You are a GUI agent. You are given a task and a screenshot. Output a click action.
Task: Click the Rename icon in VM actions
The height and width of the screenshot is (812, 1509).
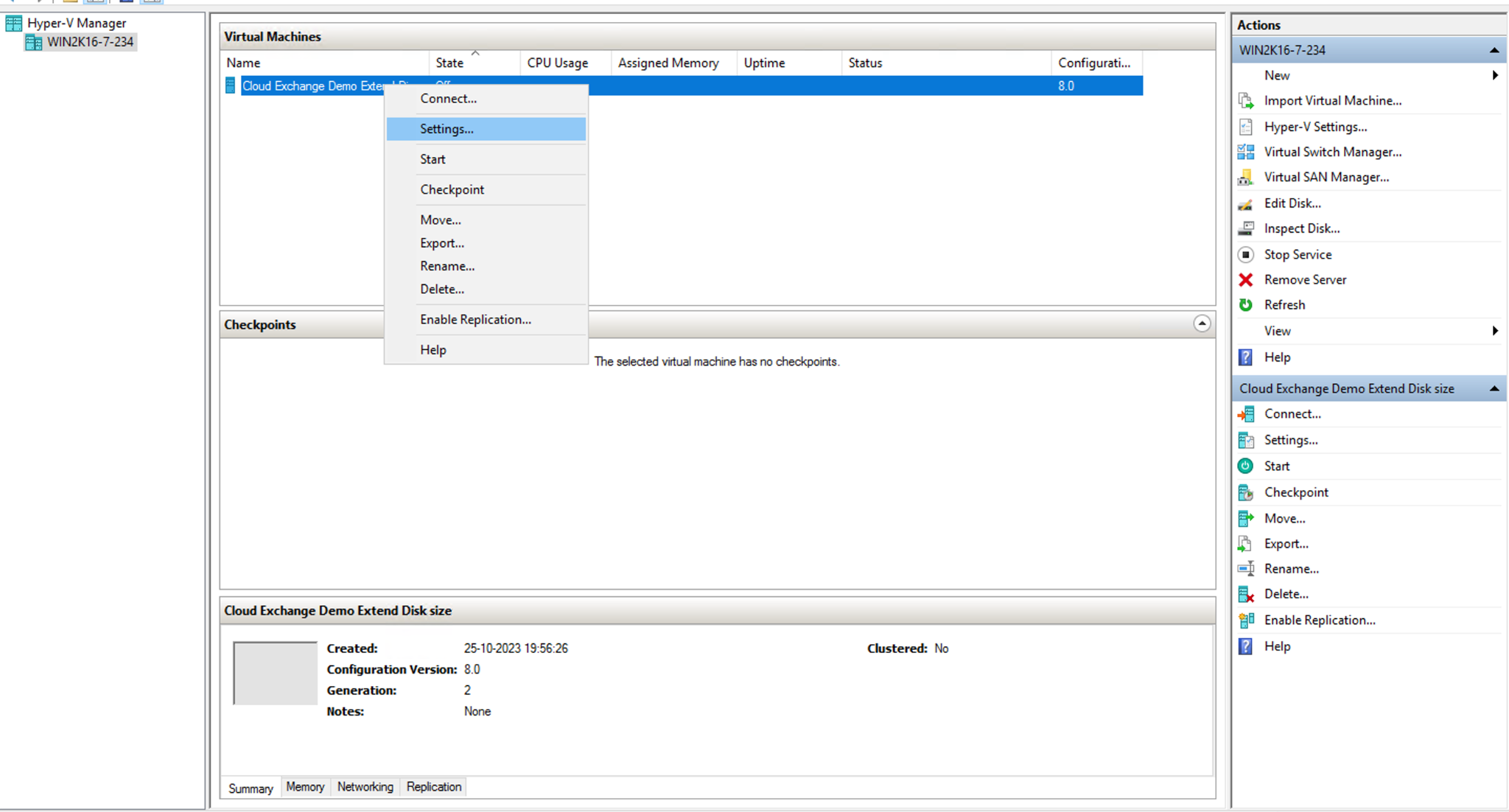(1246, 569)
